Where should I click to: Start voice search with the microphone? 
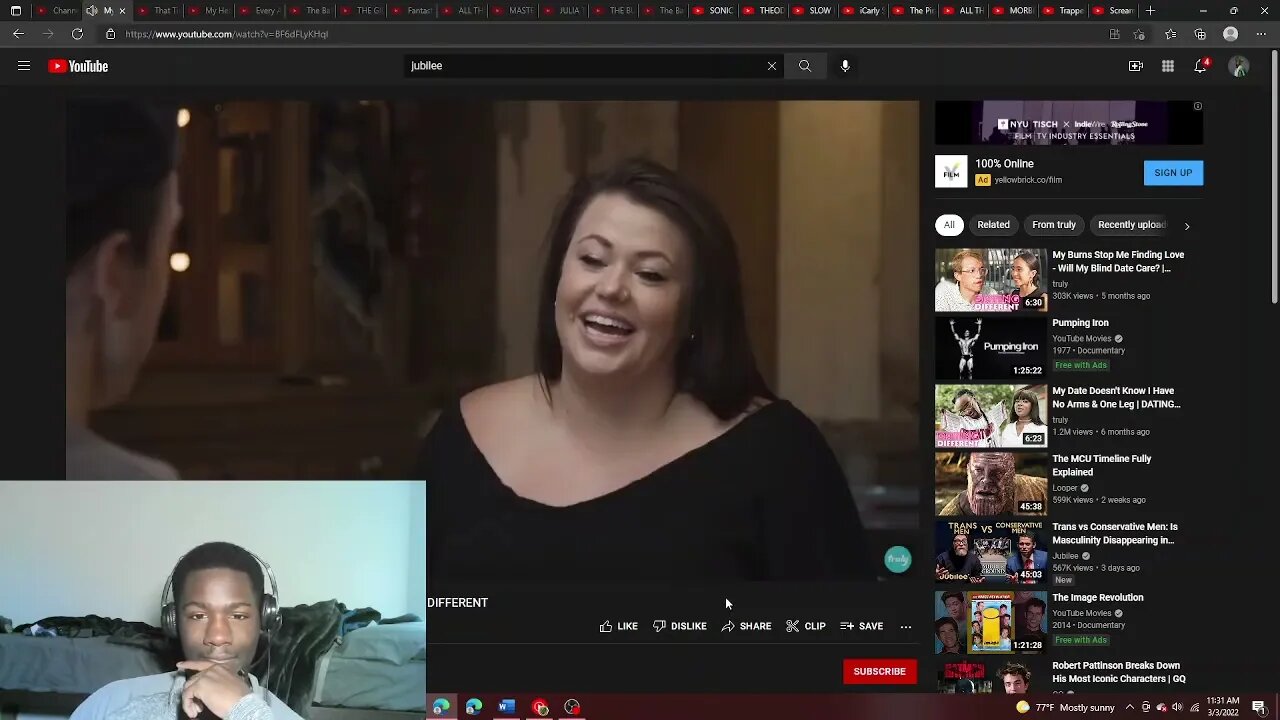pyautogui.click(x=845, y=66)
